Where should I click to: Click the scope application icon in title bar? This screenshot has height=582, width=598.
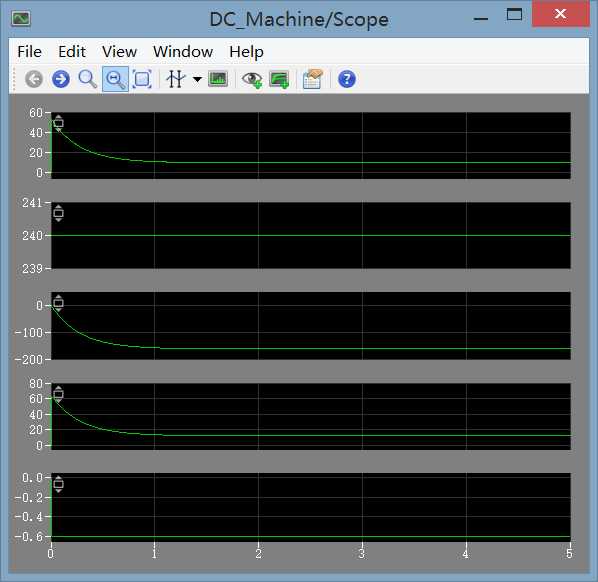(x=21, y=18)
